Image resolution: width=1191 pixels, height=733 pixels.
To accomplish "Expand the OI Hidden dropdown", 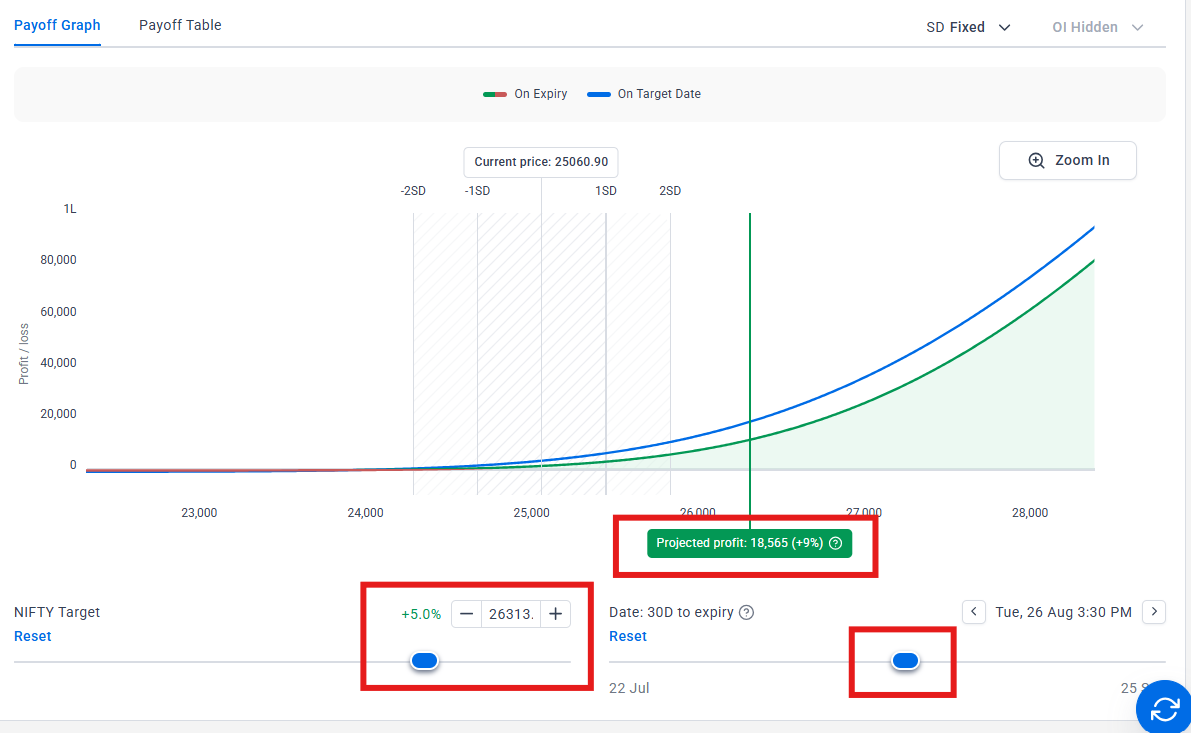I will tap(1097, 27).
